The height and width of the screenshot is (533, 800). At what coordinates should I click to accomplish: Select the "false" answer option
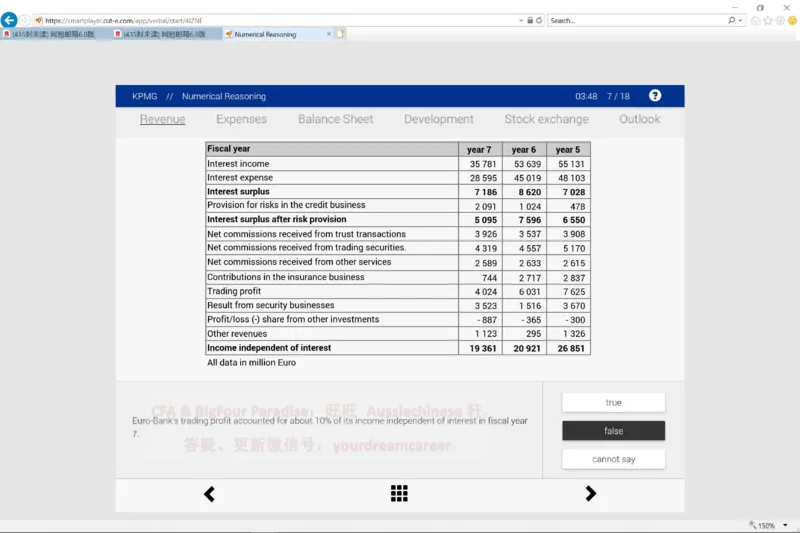613,431
